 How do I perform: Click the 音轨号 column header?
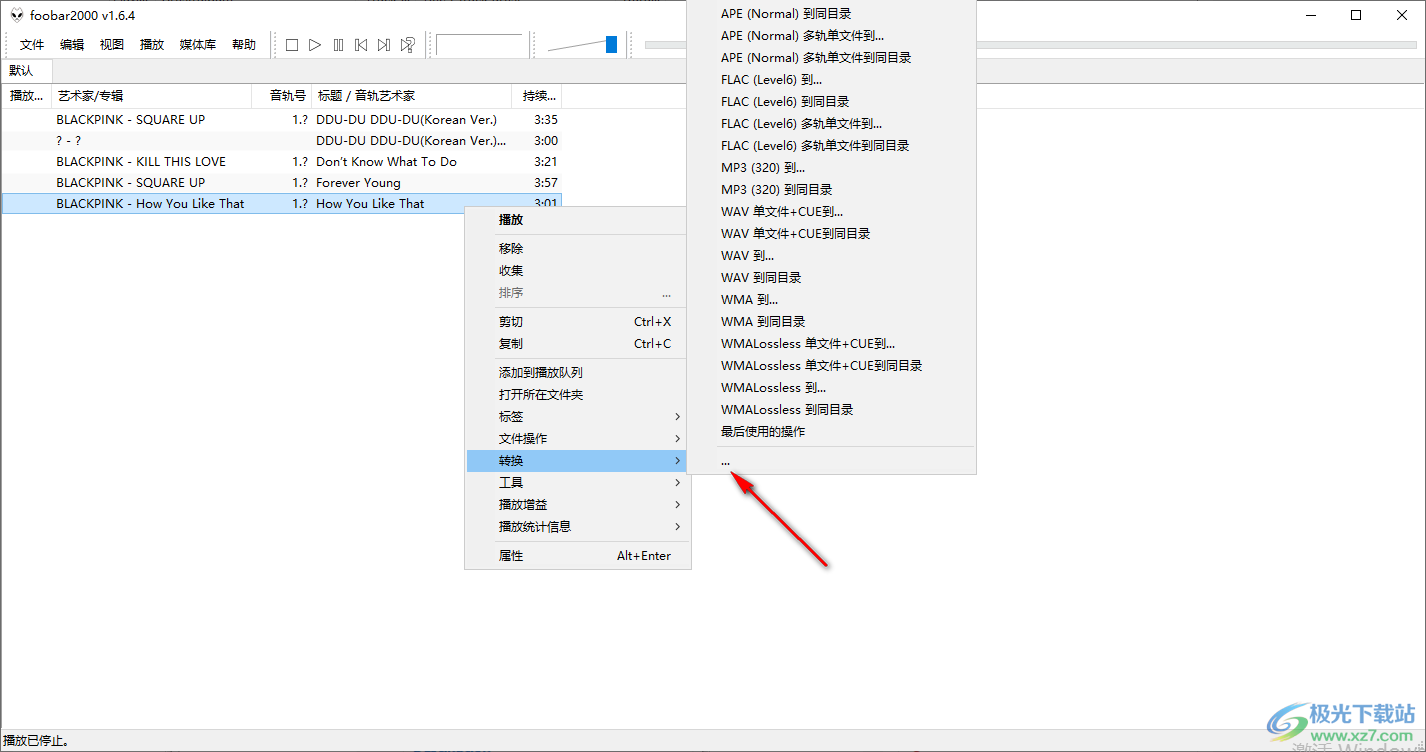(282, 96)
